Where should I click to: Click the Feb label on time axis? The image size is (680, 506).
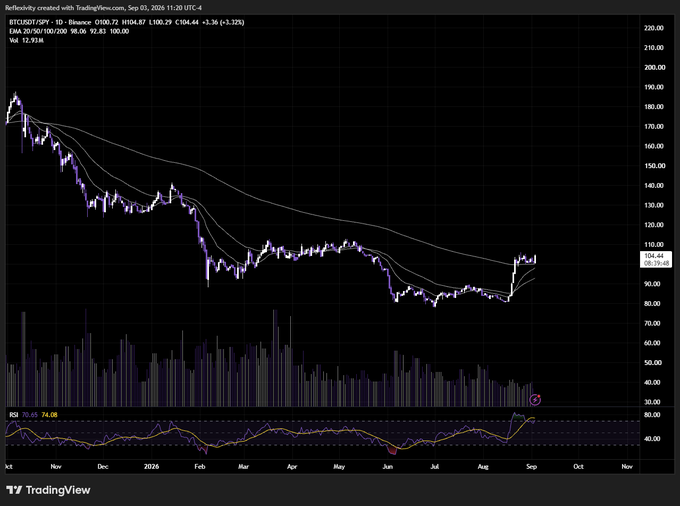[199, 467]
